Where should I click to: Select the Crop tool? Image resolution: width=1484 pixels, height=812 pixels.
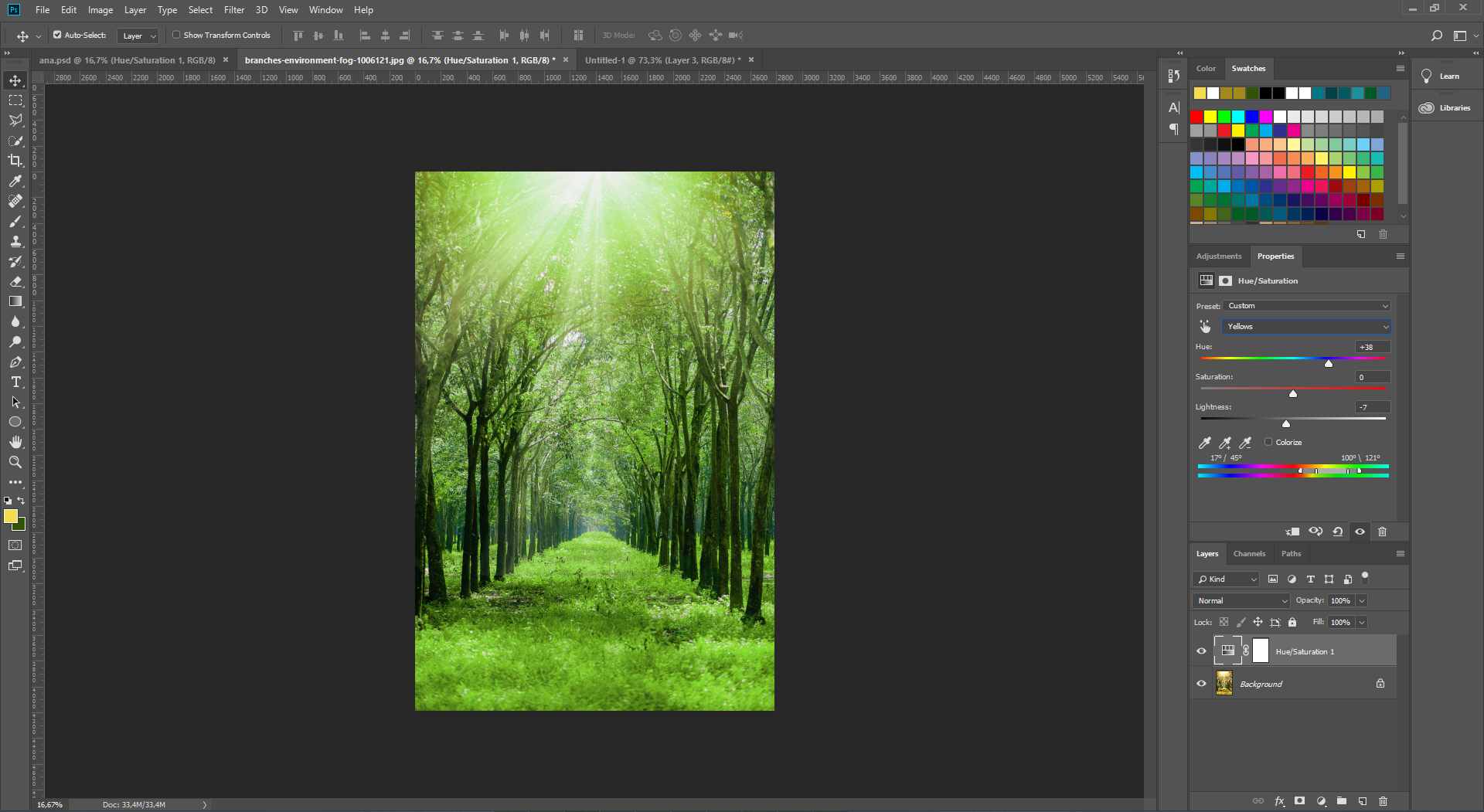[x=15, y=161]
